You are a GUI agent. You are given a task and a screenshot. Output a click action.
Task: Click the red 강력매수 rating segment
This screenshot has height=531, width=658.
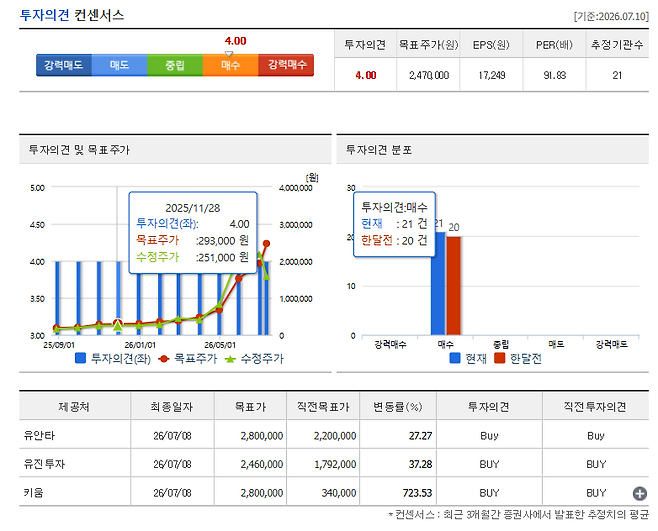(x=286, y=65)
